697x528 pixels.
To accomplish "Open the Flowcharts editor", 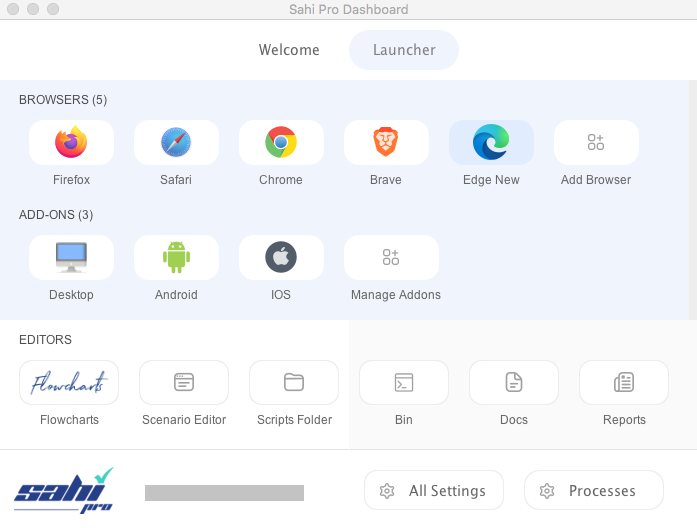I will click(69, 383).
